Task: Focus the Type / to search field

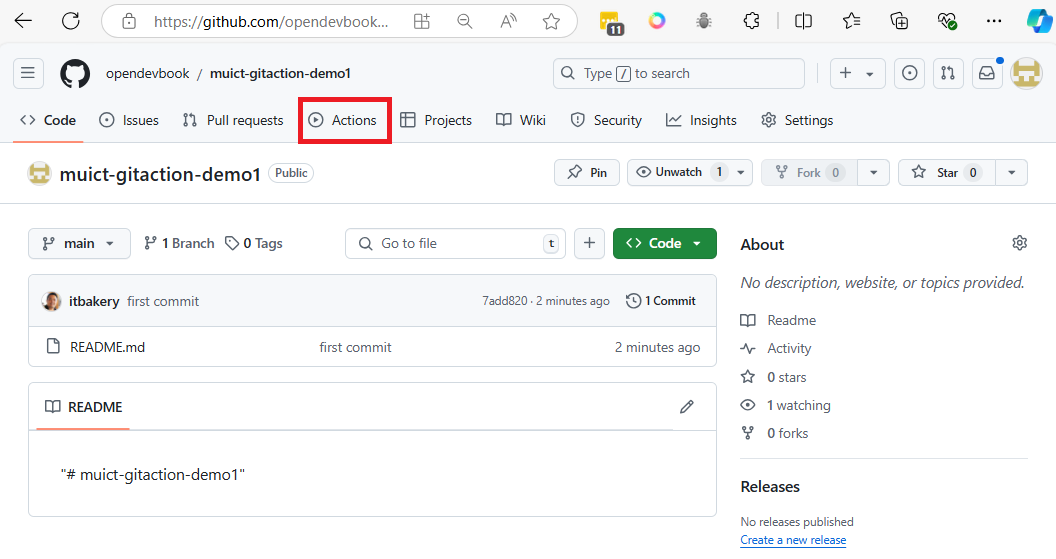Action: pos(678,73)
